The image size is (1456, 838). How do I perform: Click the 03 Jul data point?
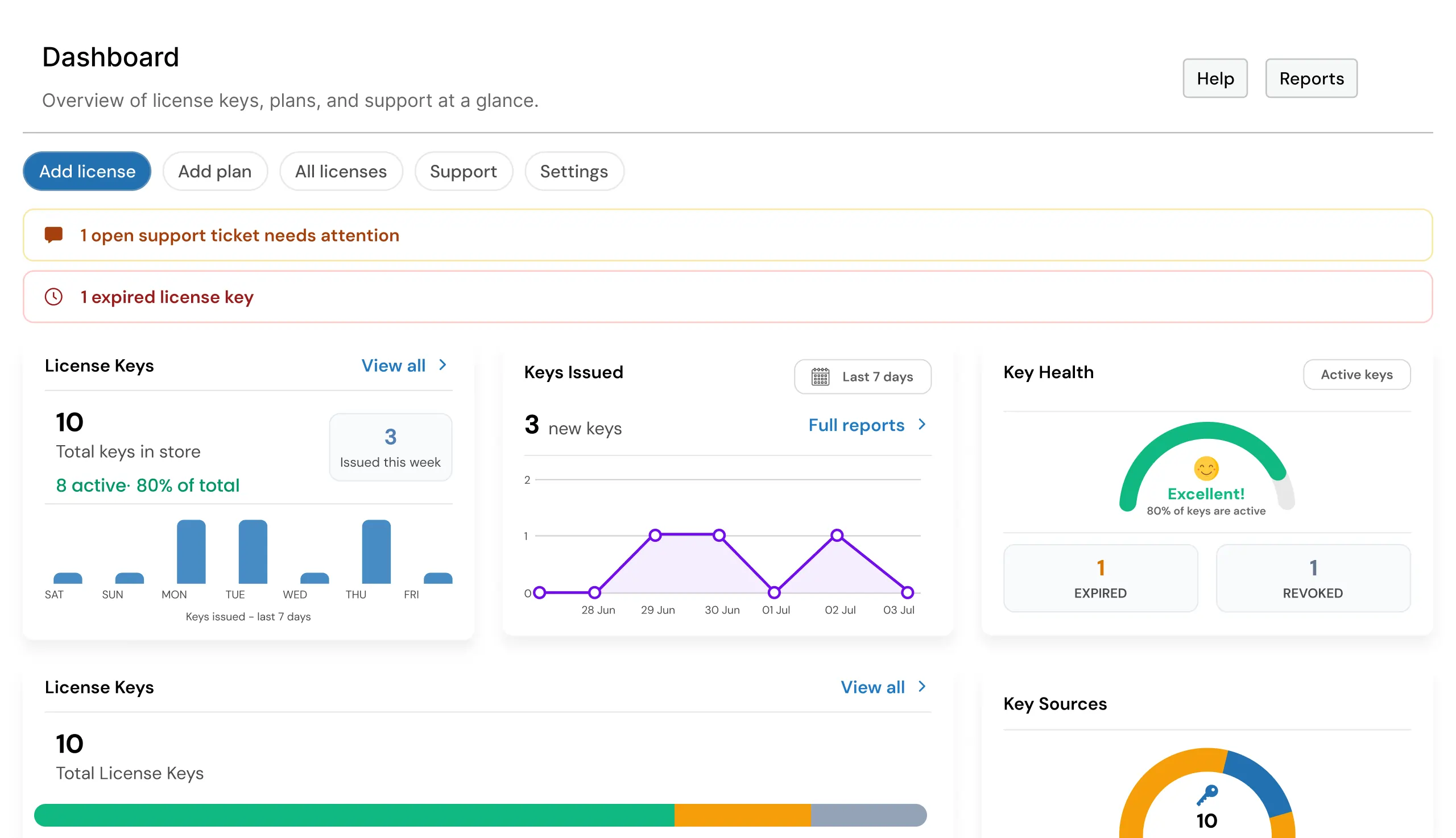[907, 592]
